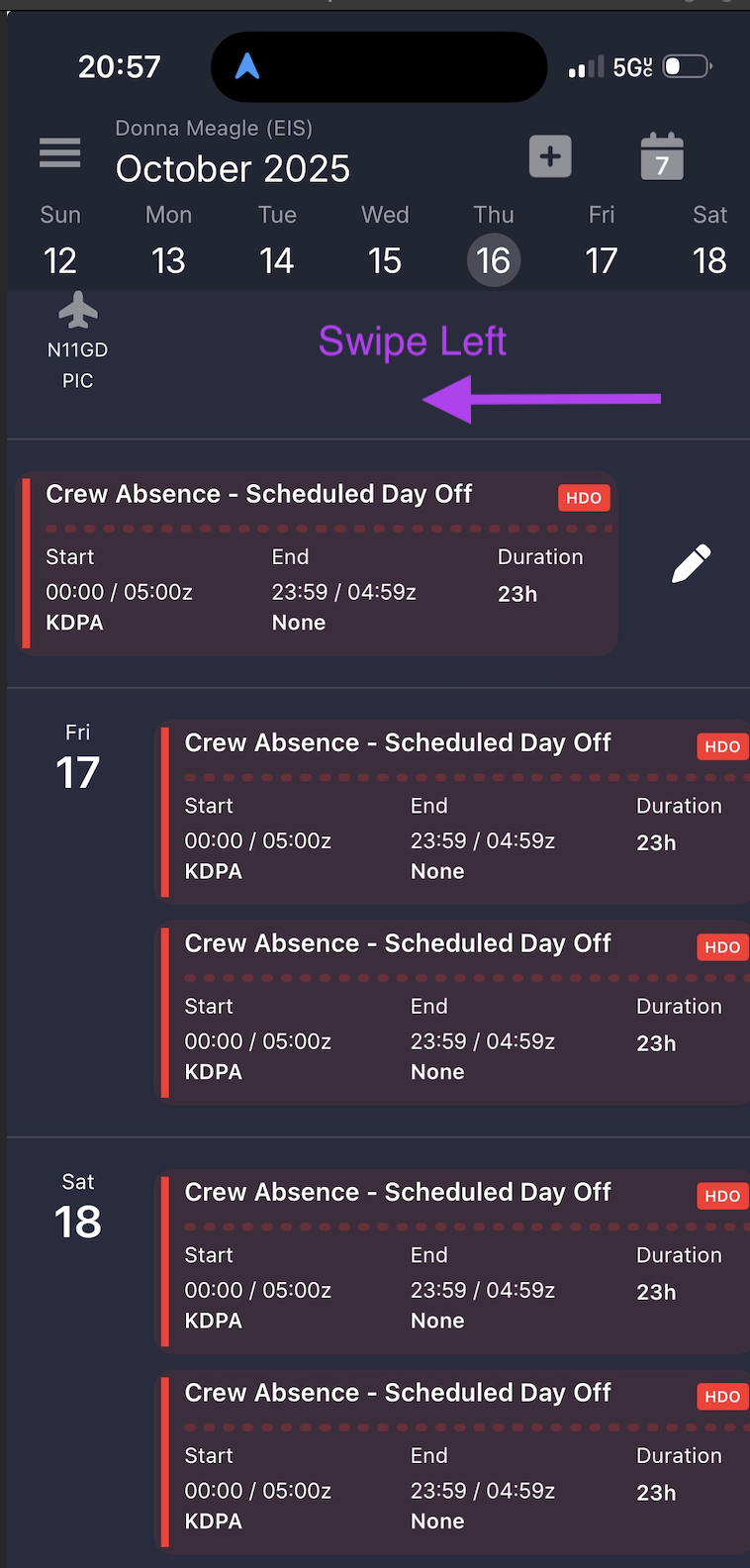This screenshot has width=750, height=1568.
Task: Click the location arrow in status bar
Action: (x=247, y=66)
